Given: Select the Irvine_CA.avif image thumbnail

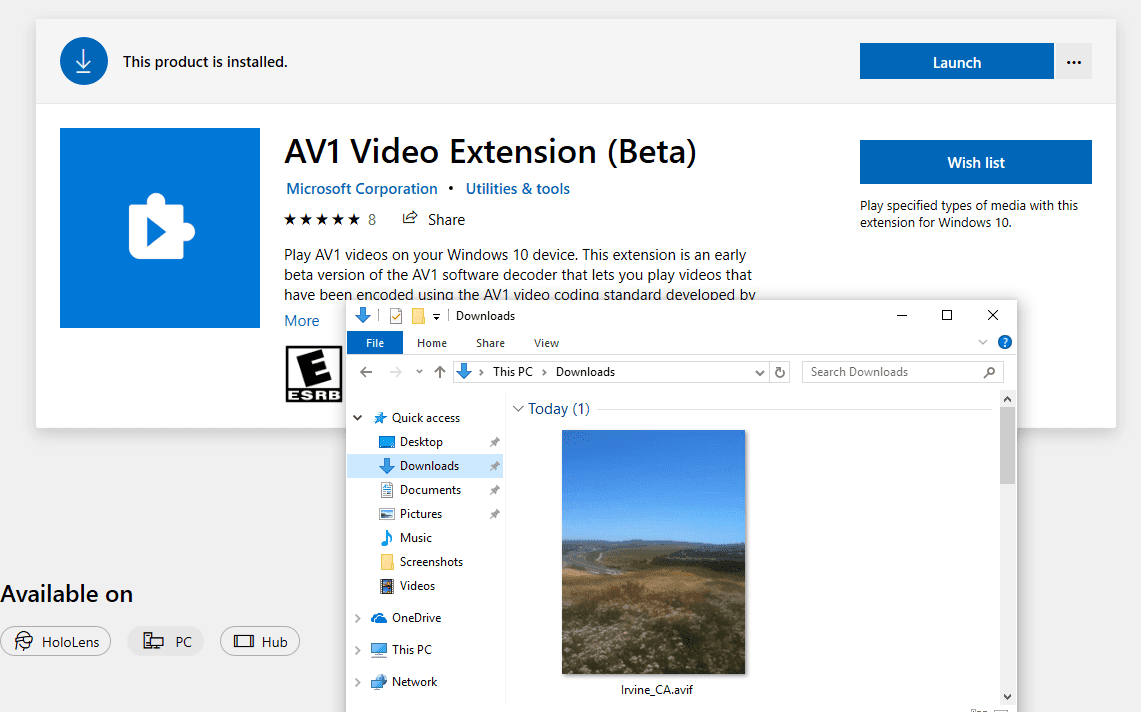Looking at the screenshot, I should tap(653, 552).
